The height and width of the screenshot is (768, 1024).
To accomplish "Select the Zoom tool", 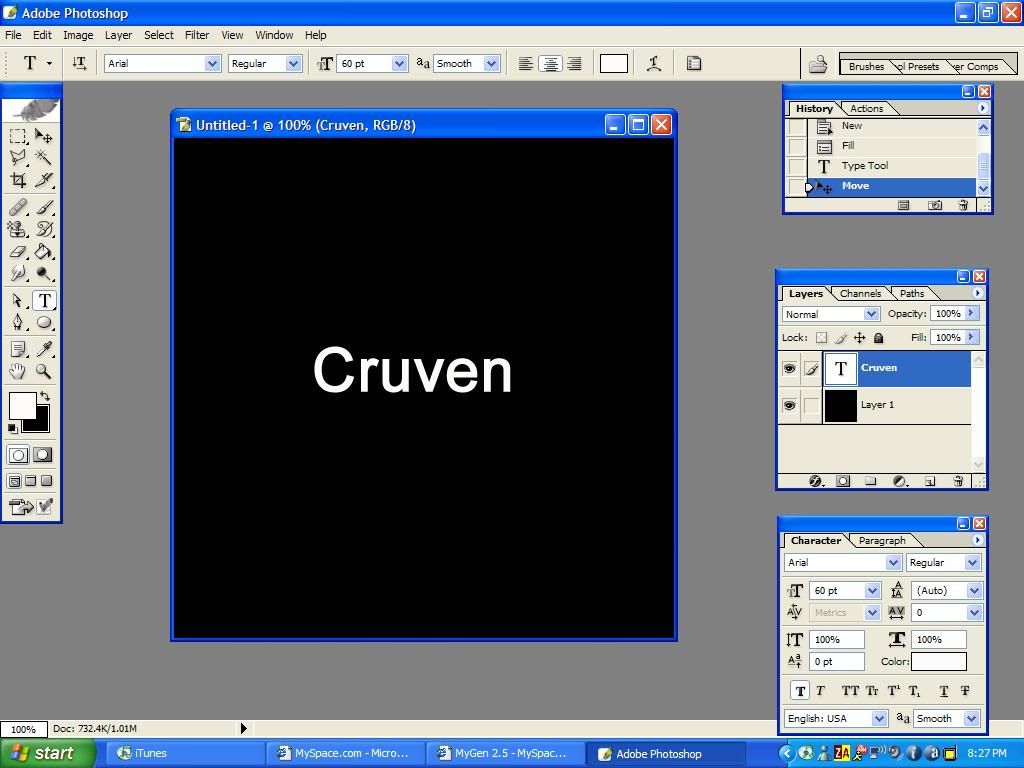I will click(44, 372).
